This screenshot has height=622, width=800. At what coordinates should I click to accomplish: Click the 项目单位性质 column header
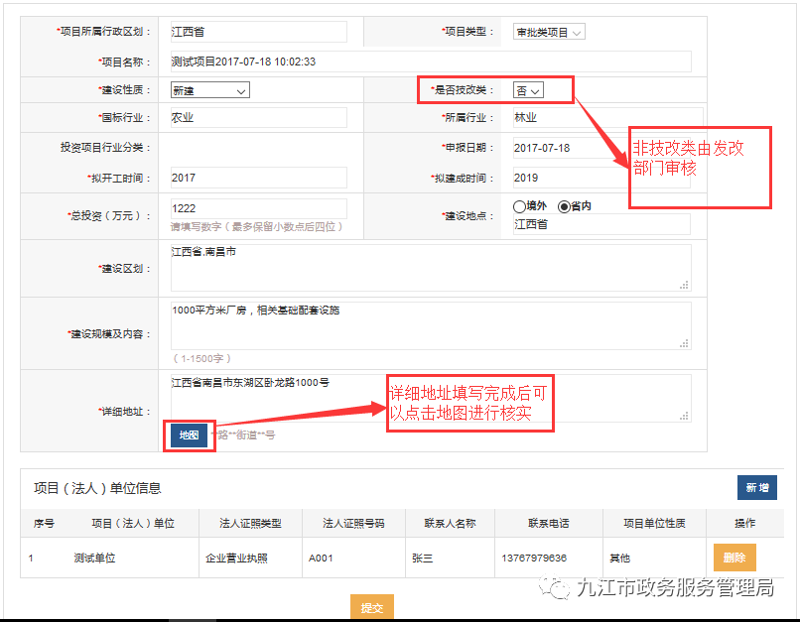coord(655,523)
